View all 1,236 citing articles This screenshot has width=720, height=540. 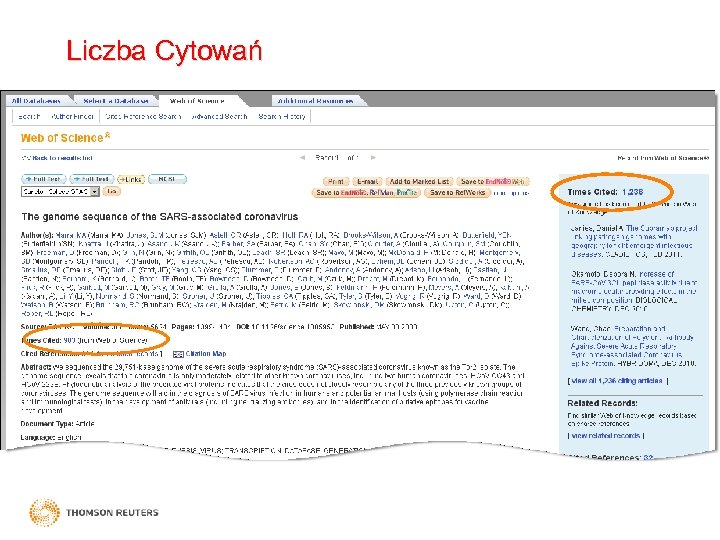[x=617, y=381]
